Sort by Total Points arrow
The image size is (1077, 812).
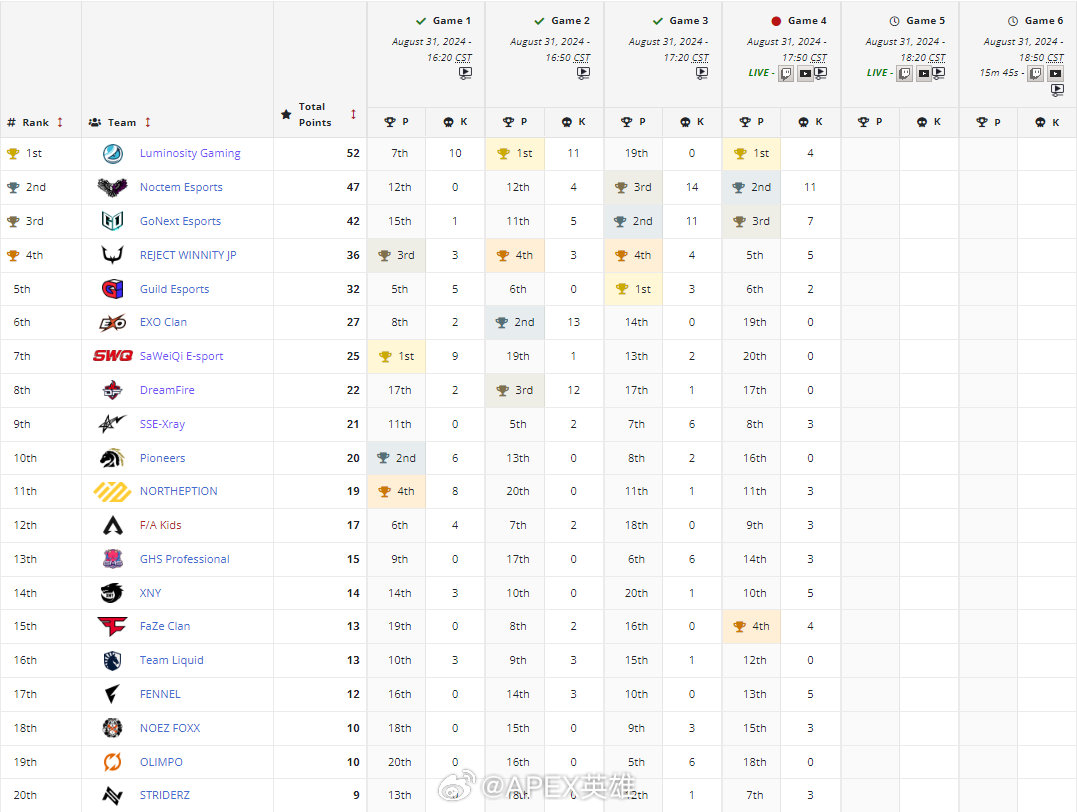point(354,114)
